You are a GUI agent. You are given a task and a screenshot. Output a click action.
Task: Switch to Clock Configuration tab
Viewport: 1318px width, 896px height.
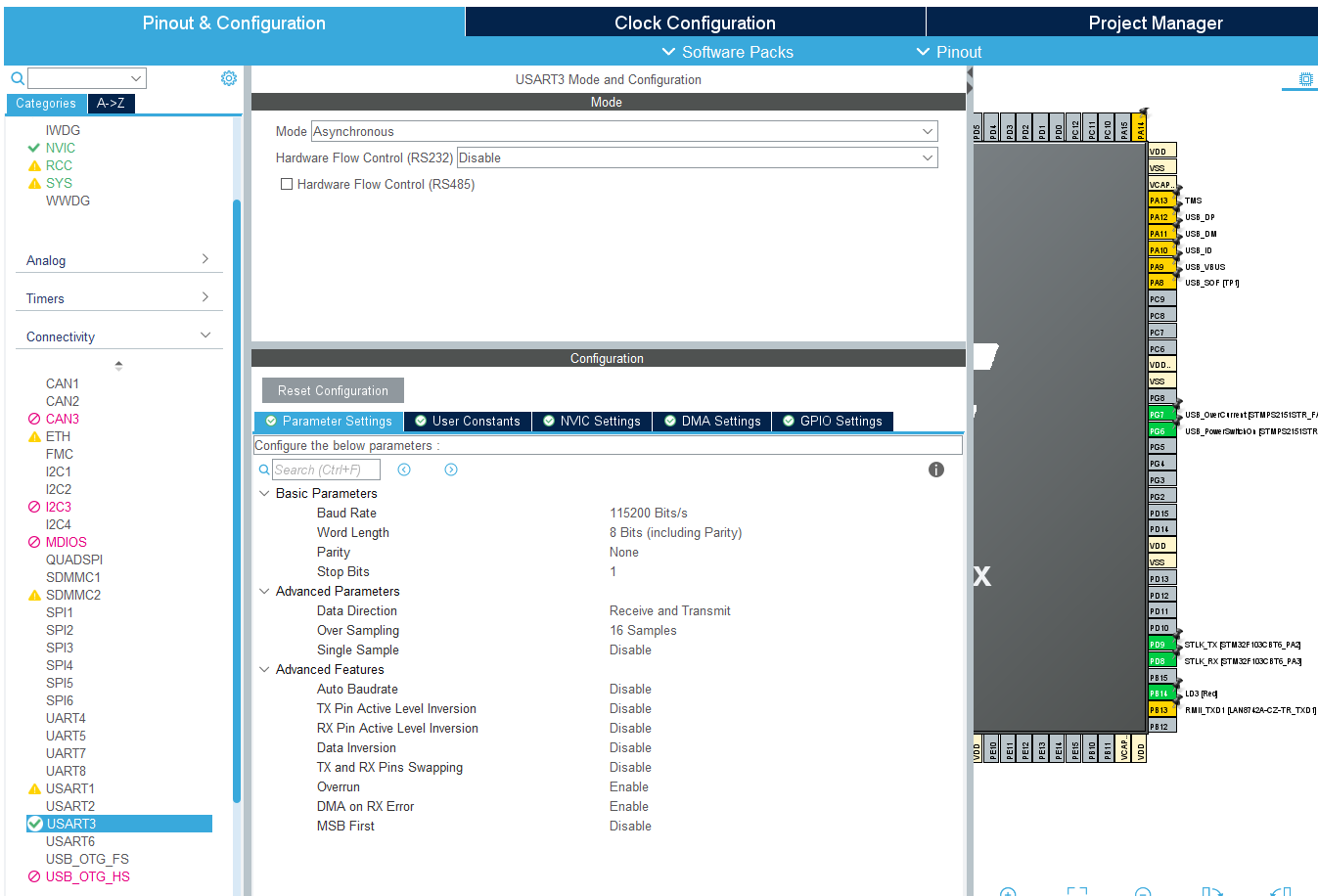[695, 22]
